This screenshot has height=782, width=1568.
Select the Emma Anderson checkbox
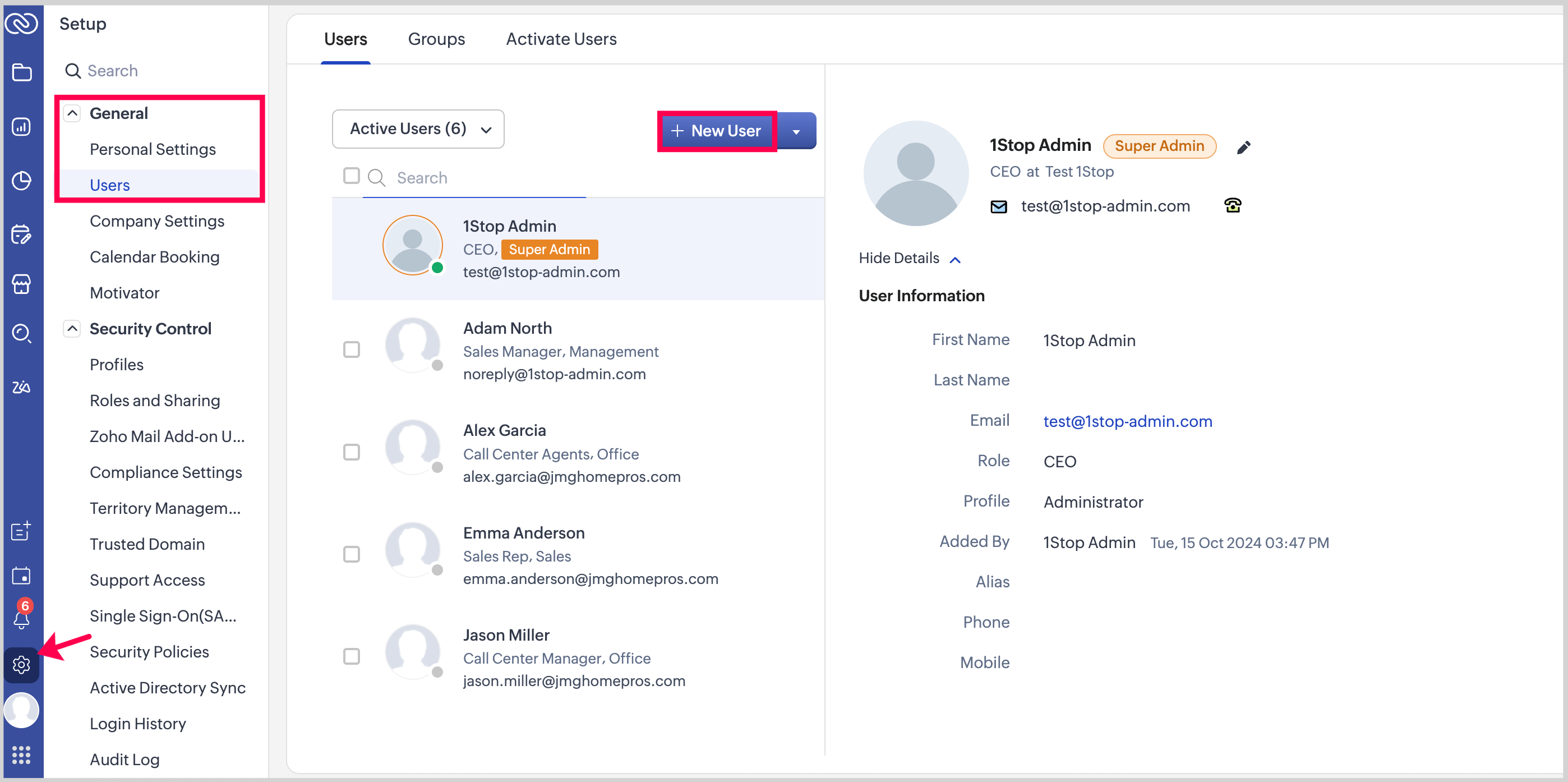(x=351, y=554)
